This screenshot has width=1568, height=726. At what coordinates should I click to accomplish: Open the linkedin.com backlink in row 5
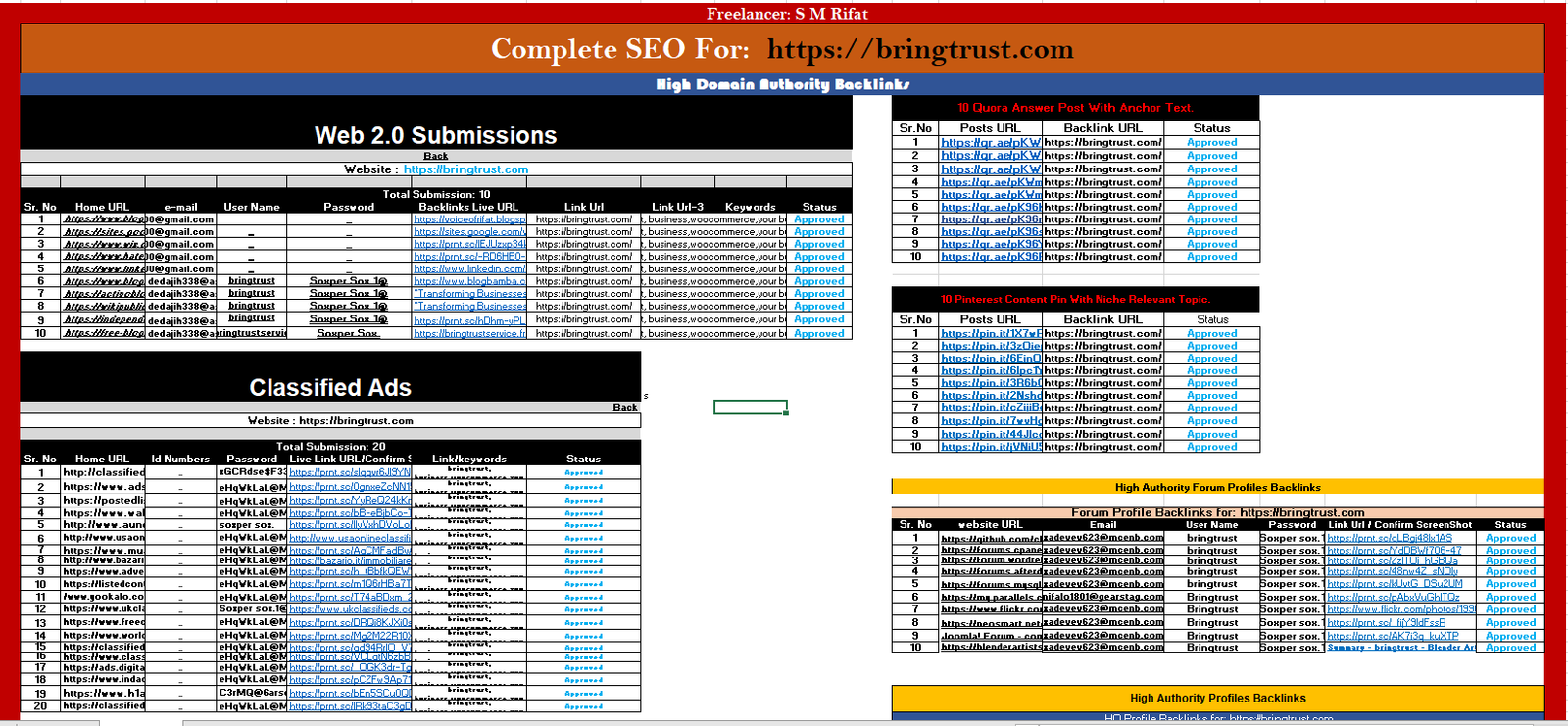click(x=469, y=269)
